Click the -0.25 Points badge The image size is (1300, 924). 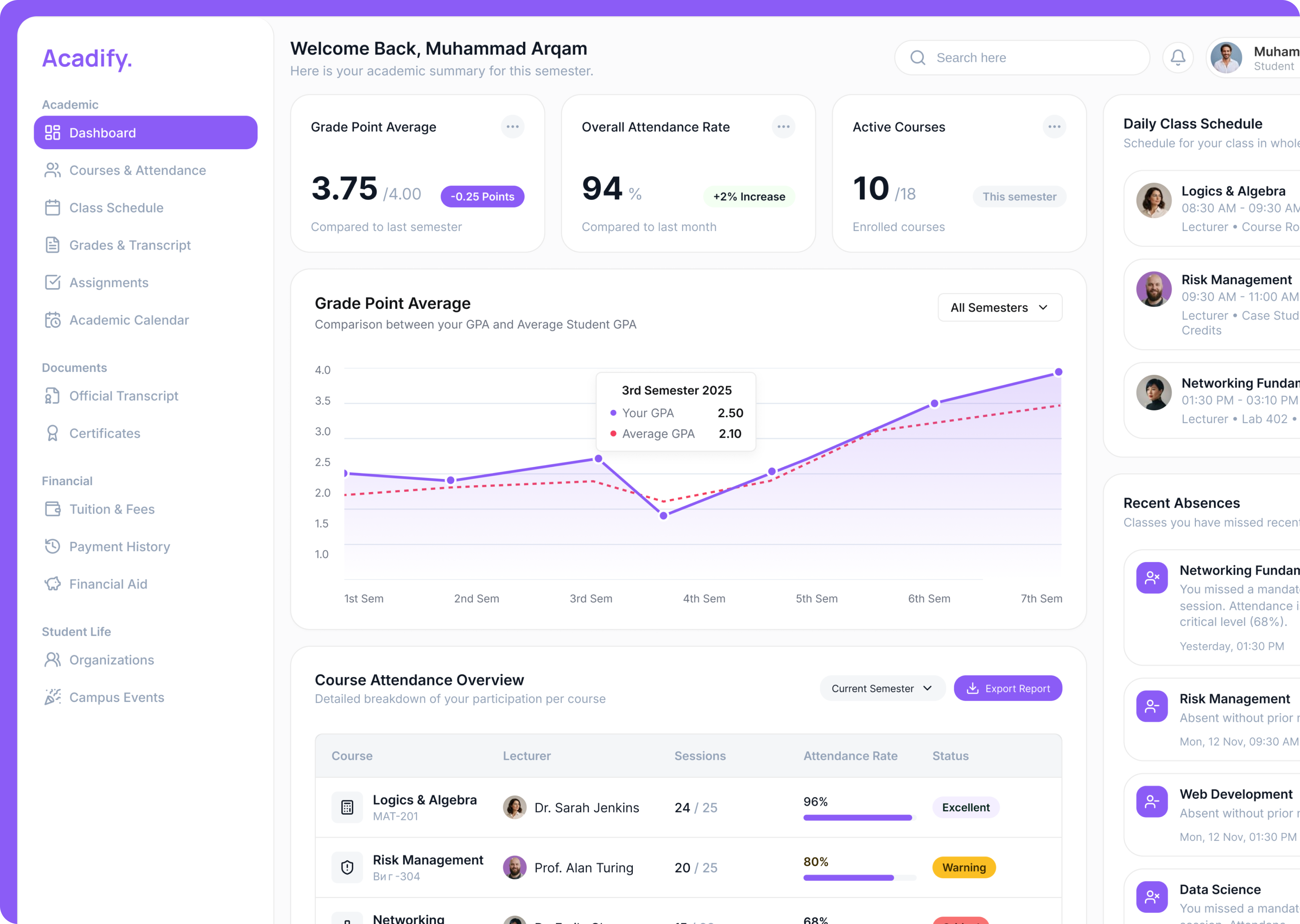(482, 197)
